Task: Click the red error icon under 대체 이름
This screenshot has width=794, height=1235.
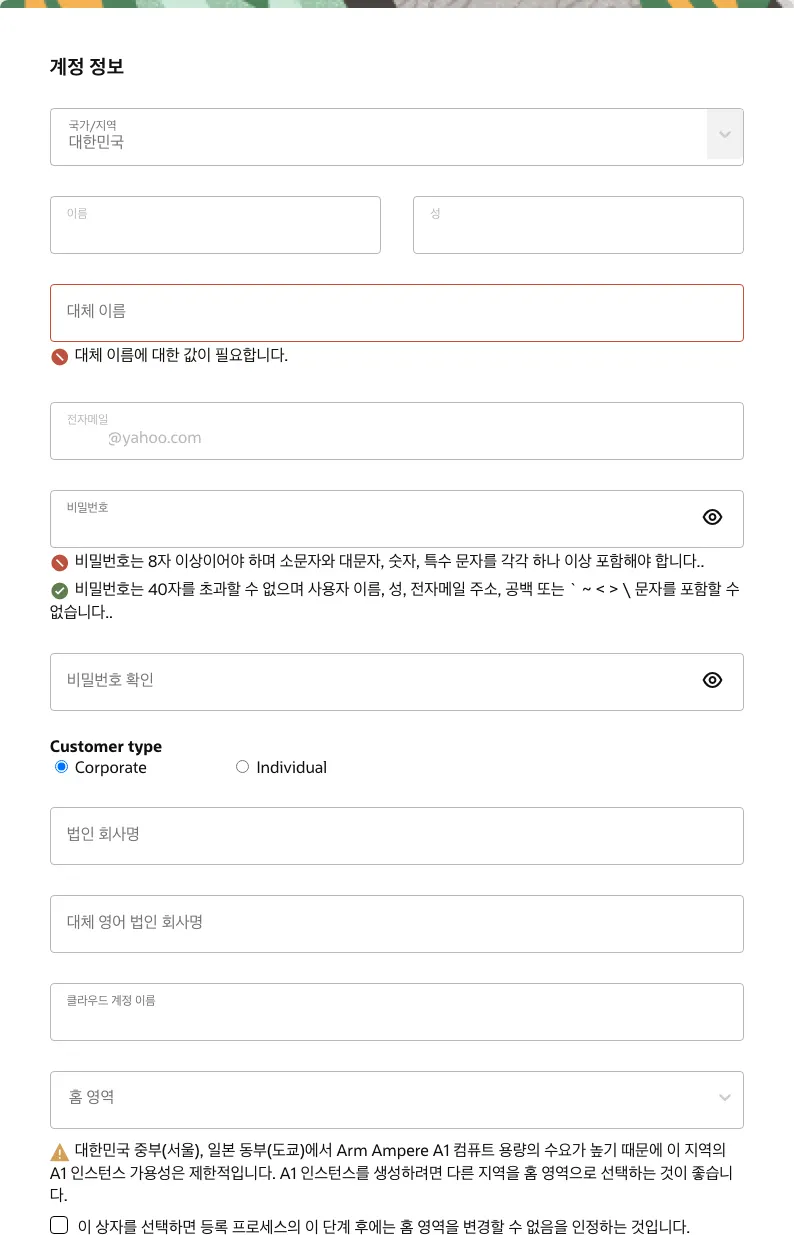Action: tap(60, 356)
